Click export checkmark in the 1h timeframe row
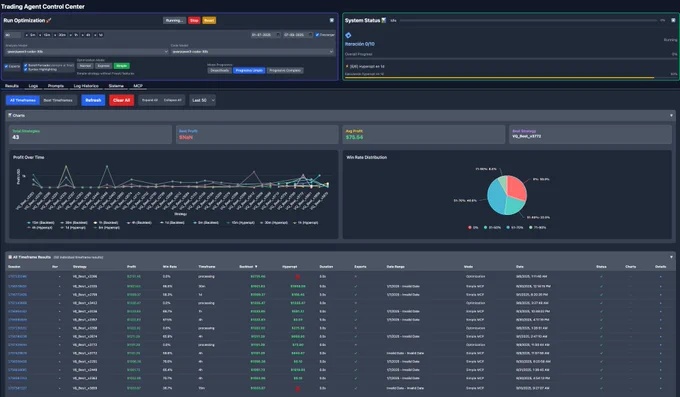The width and height of the screenshot is (680, 397). click(356, 312)
